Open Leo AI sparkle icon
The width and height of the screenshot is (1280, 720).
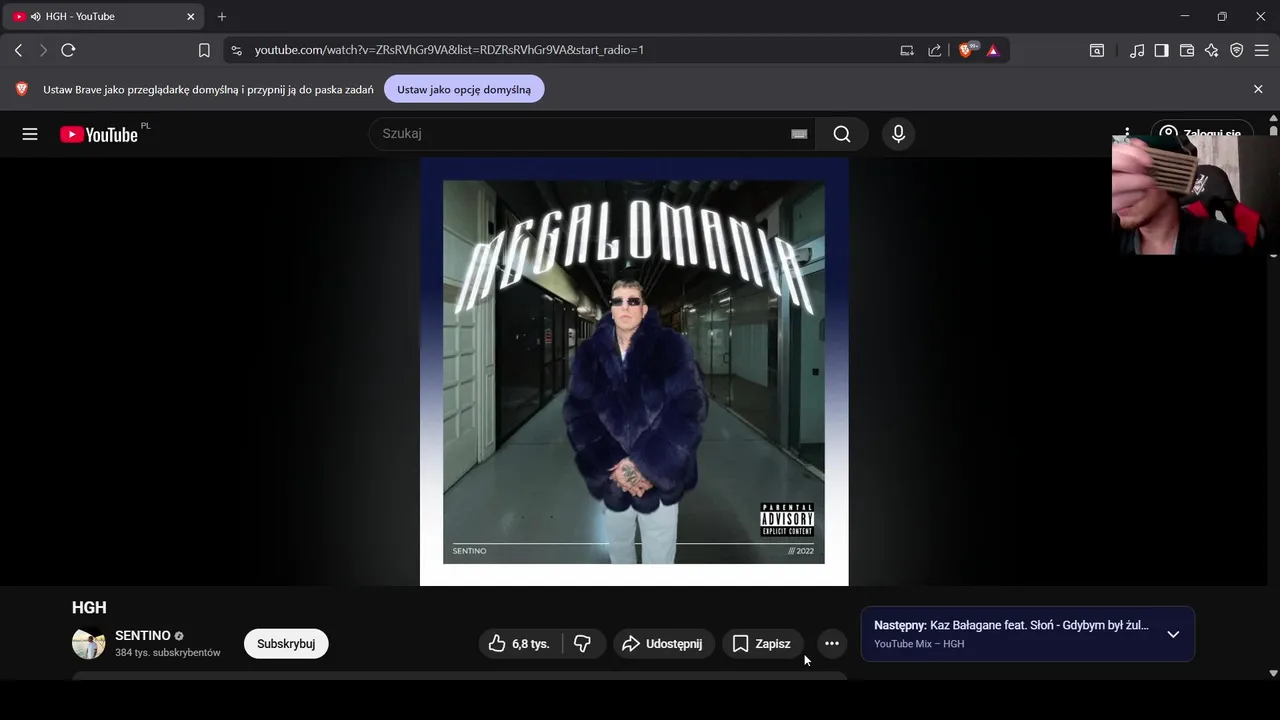[x=1212, y=50]
